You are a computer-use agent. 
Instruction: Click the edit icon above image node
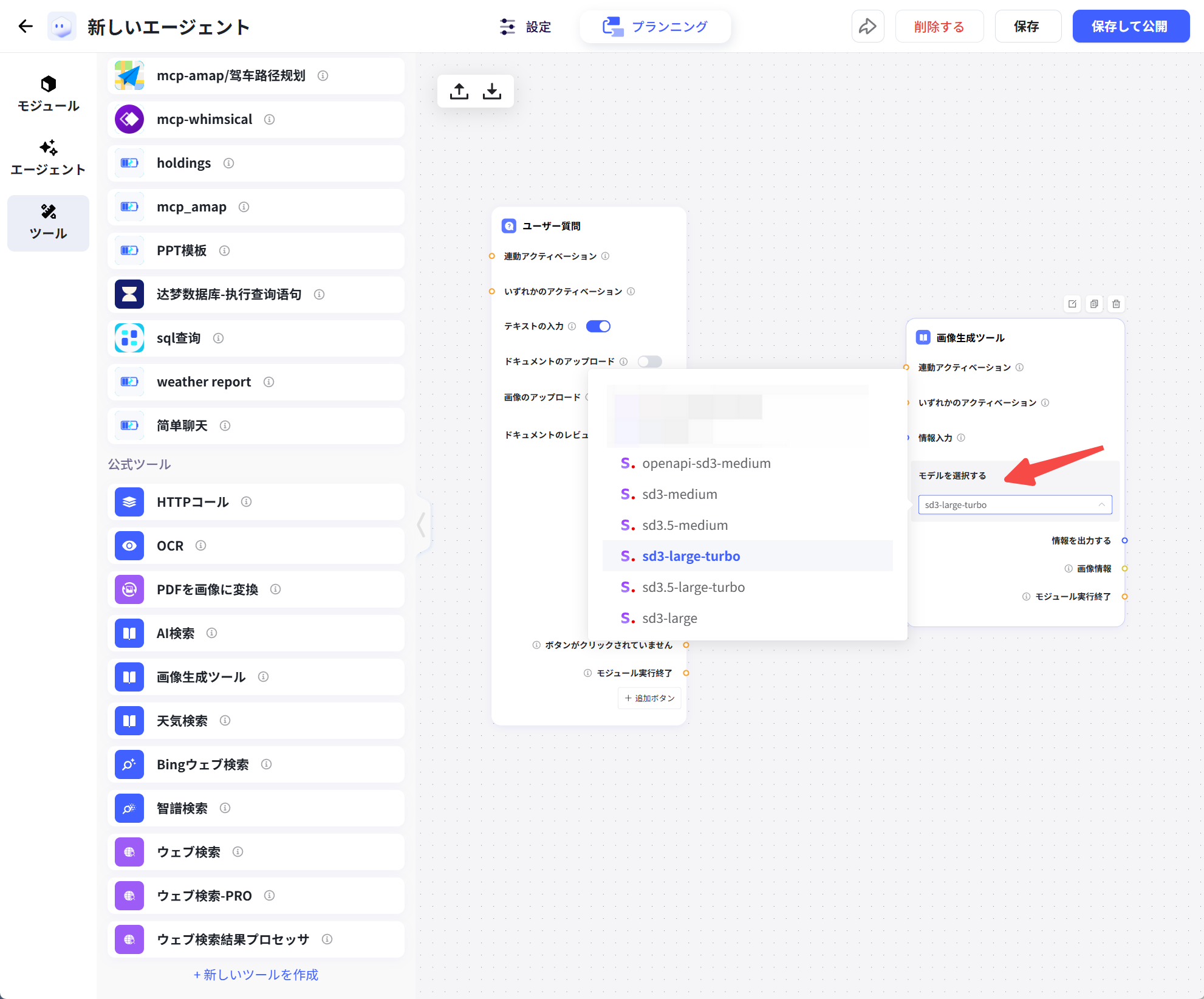click(x=1072, y=304)
